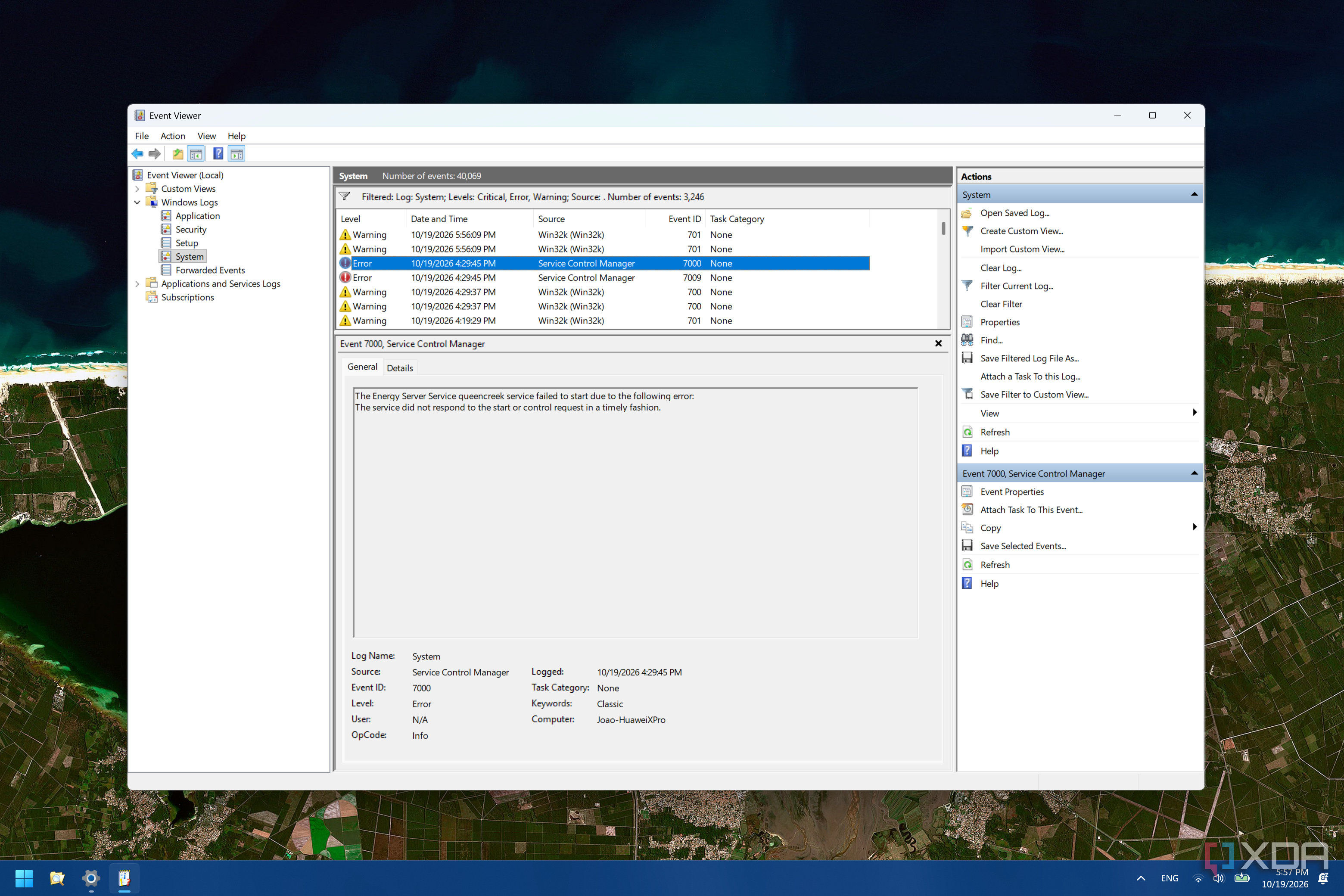Toggle the Action pane toolbar icon
1344x896 pixels.
[236, 154]
